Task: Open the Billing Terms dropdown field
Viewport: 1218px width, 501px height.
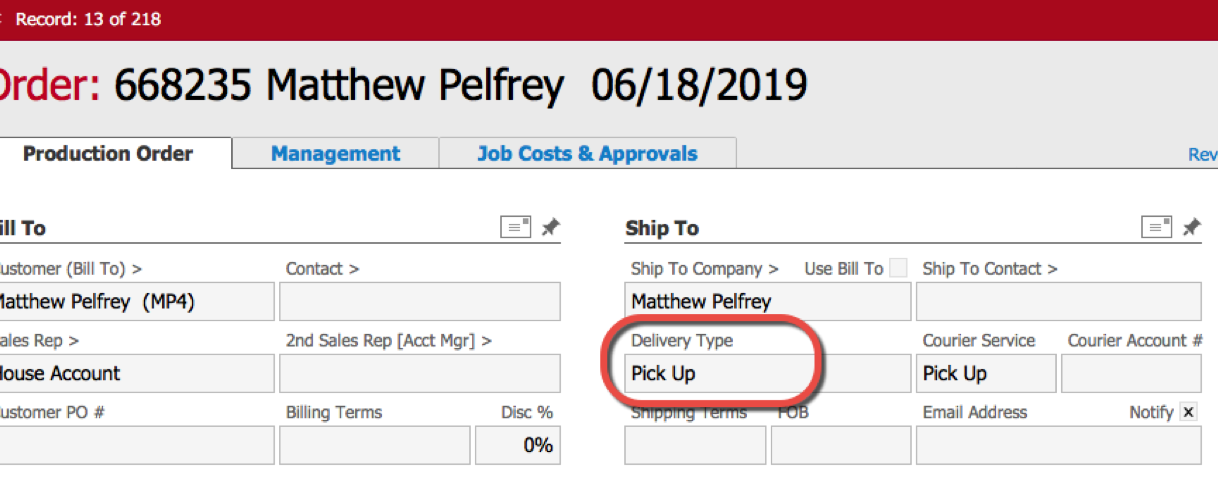Action: [374, 445]
